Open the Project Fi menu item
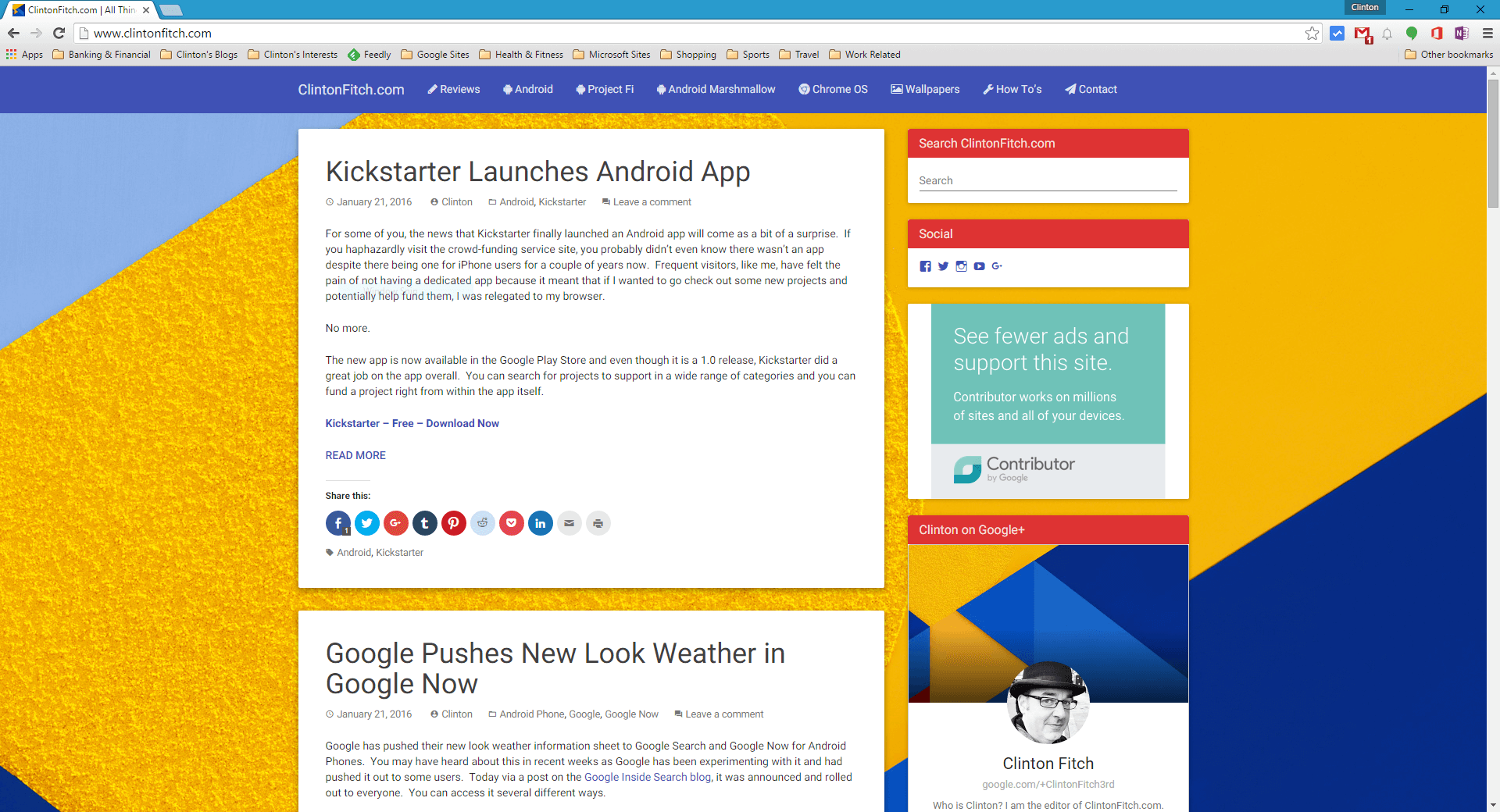The image size is (1500, 812). tap(605, 89)
